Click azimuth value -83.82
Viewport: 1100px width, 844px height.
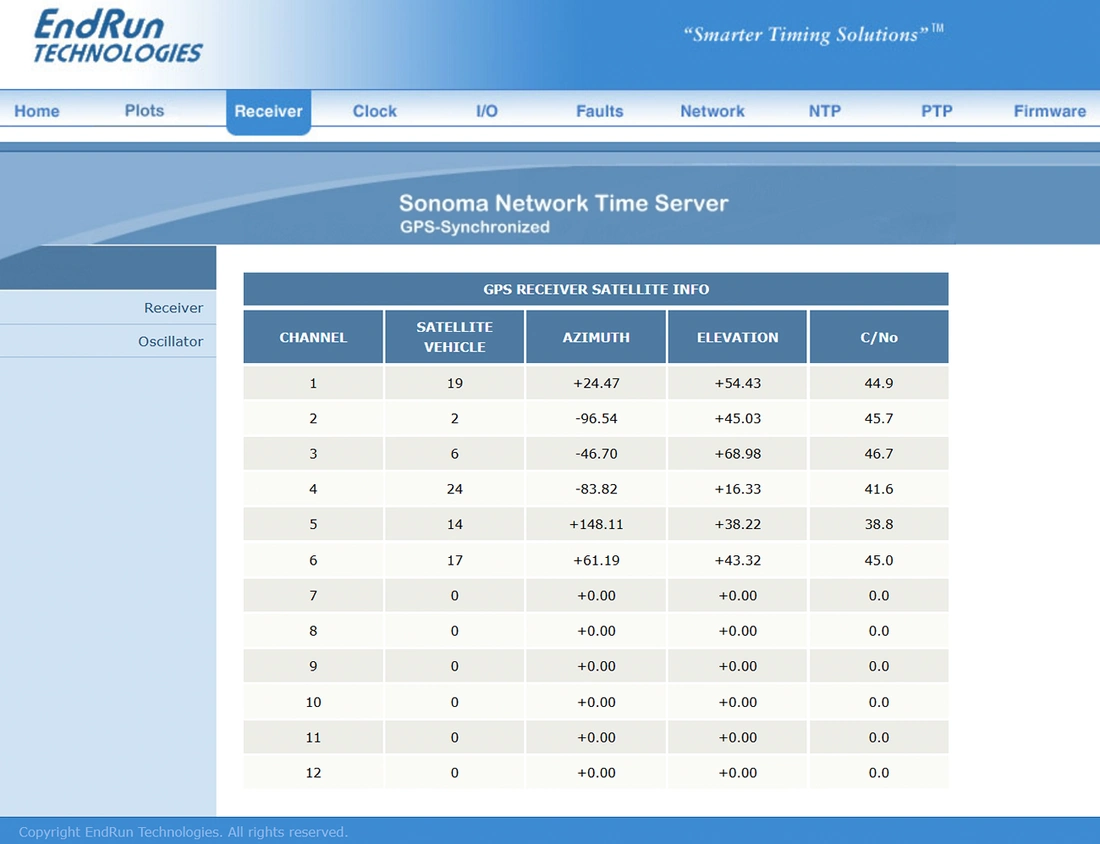[596, 489]
